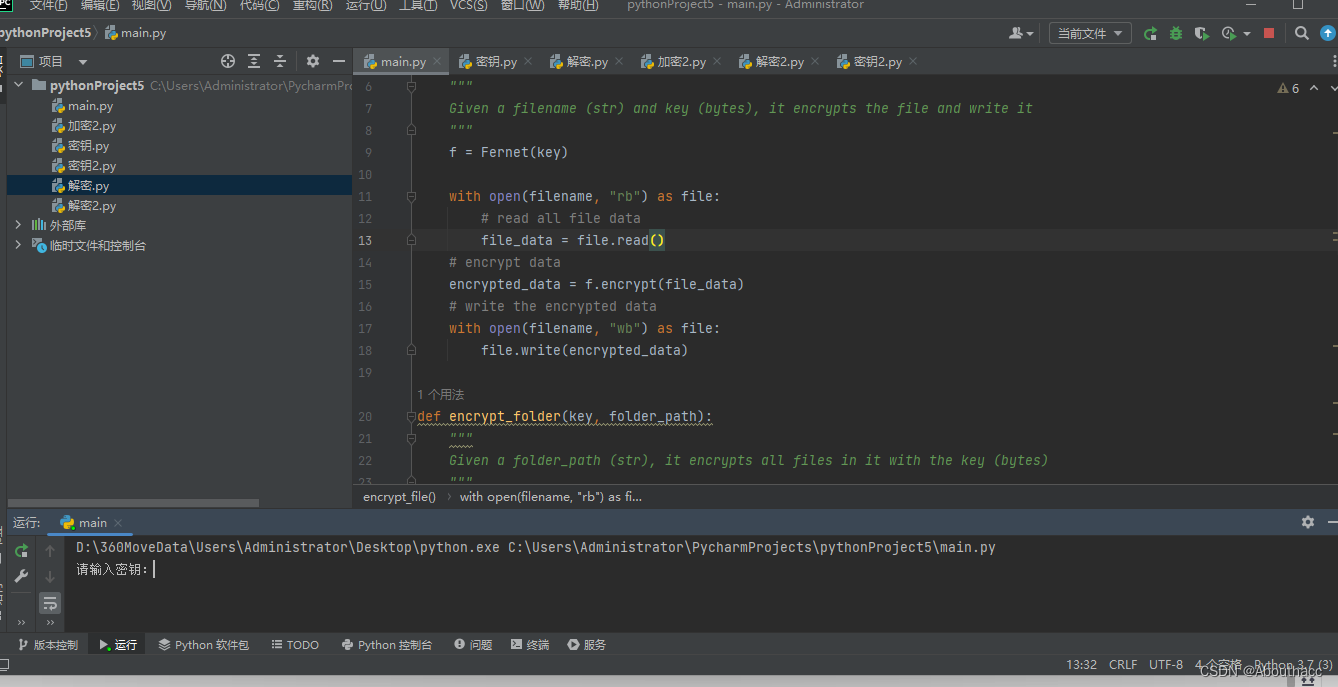Open 服务 tool window
Viewport: 1338px width, 687px height.
(587, 645)
